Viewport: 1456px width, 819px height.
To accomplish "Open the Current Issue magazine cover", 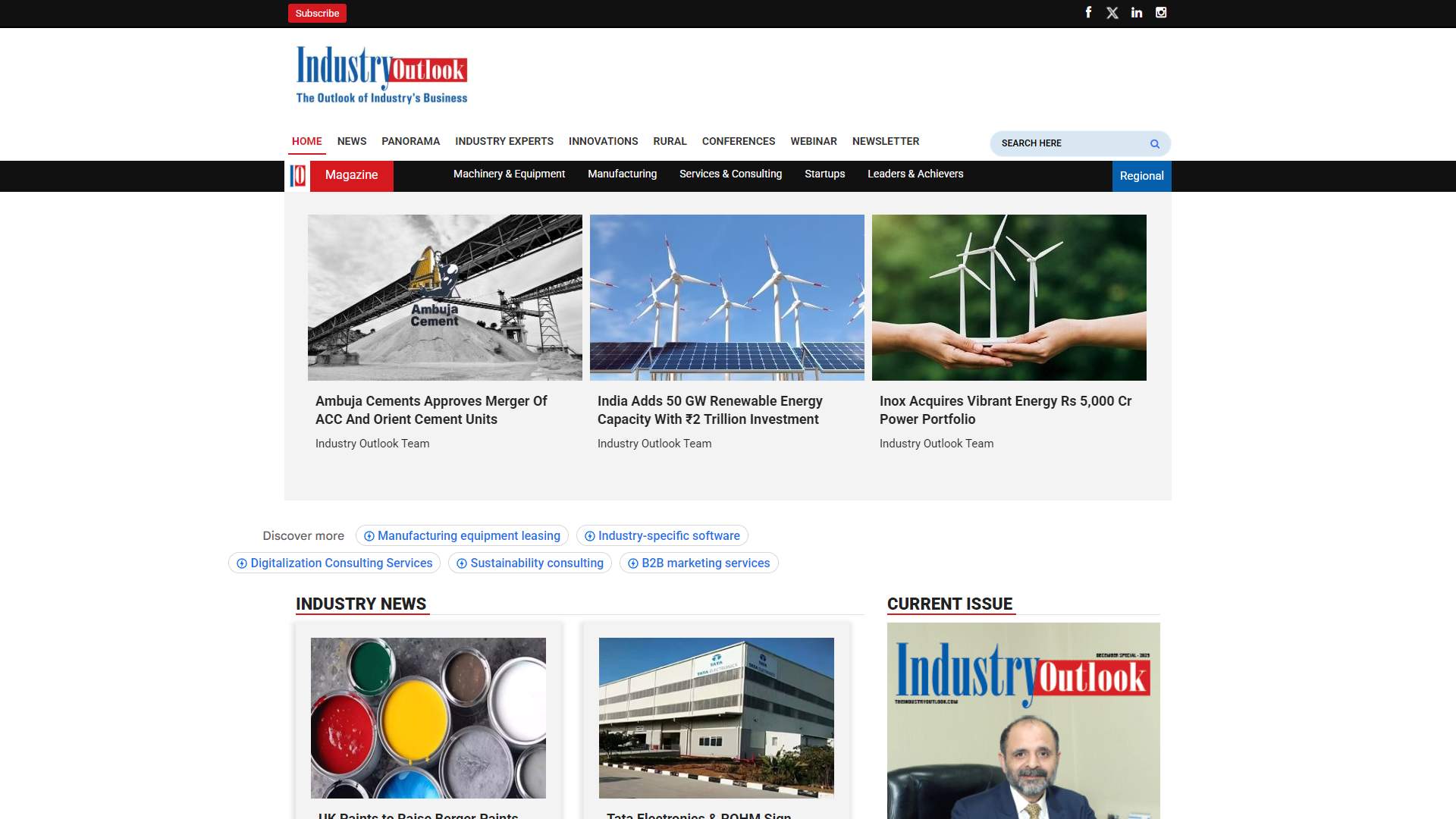I will 1023,720.
